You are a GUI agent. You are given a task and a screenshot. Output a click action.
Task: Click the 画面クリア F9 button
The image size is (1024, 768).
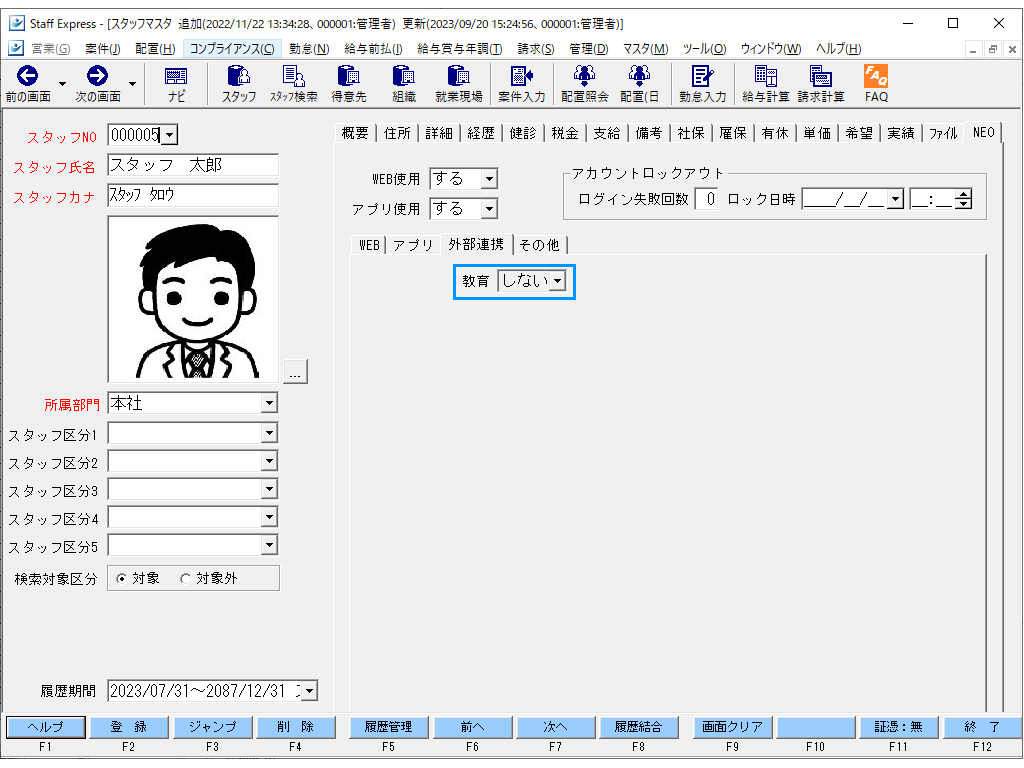732,727
